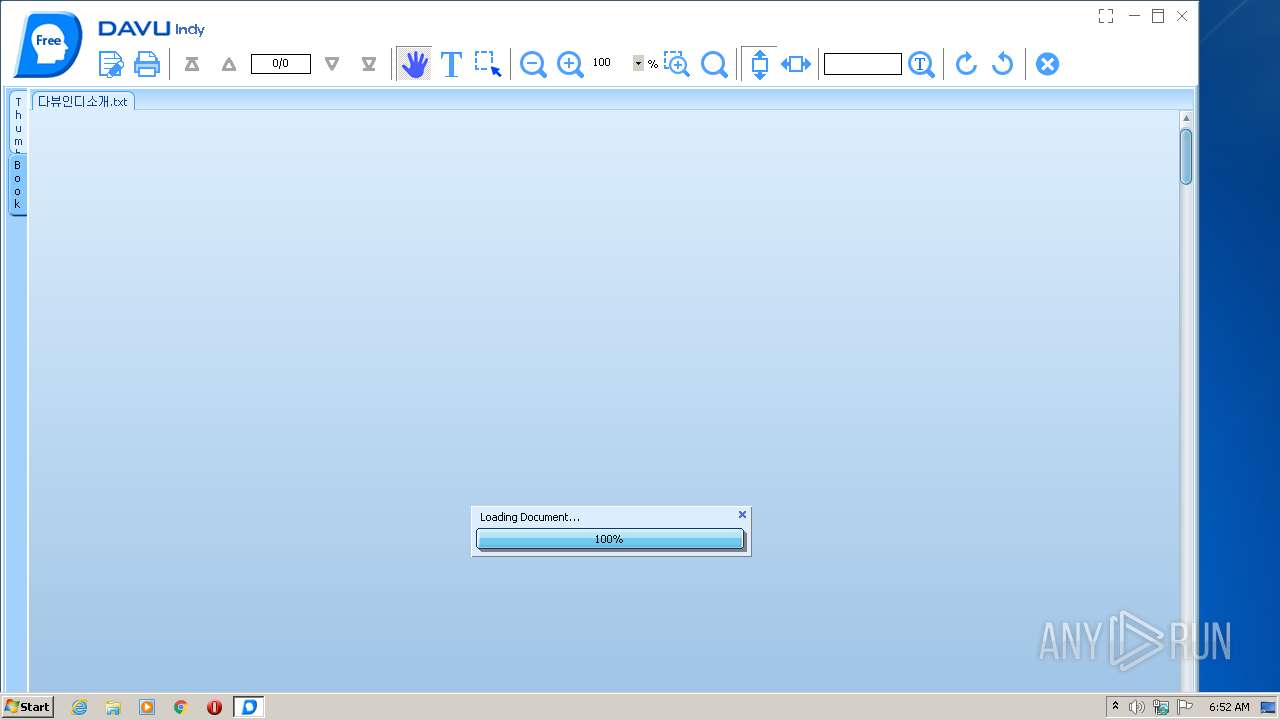Click the vertical scrollbar thumb
The width and height of the screenshot is (1280, 720).
coord(1186,156)
